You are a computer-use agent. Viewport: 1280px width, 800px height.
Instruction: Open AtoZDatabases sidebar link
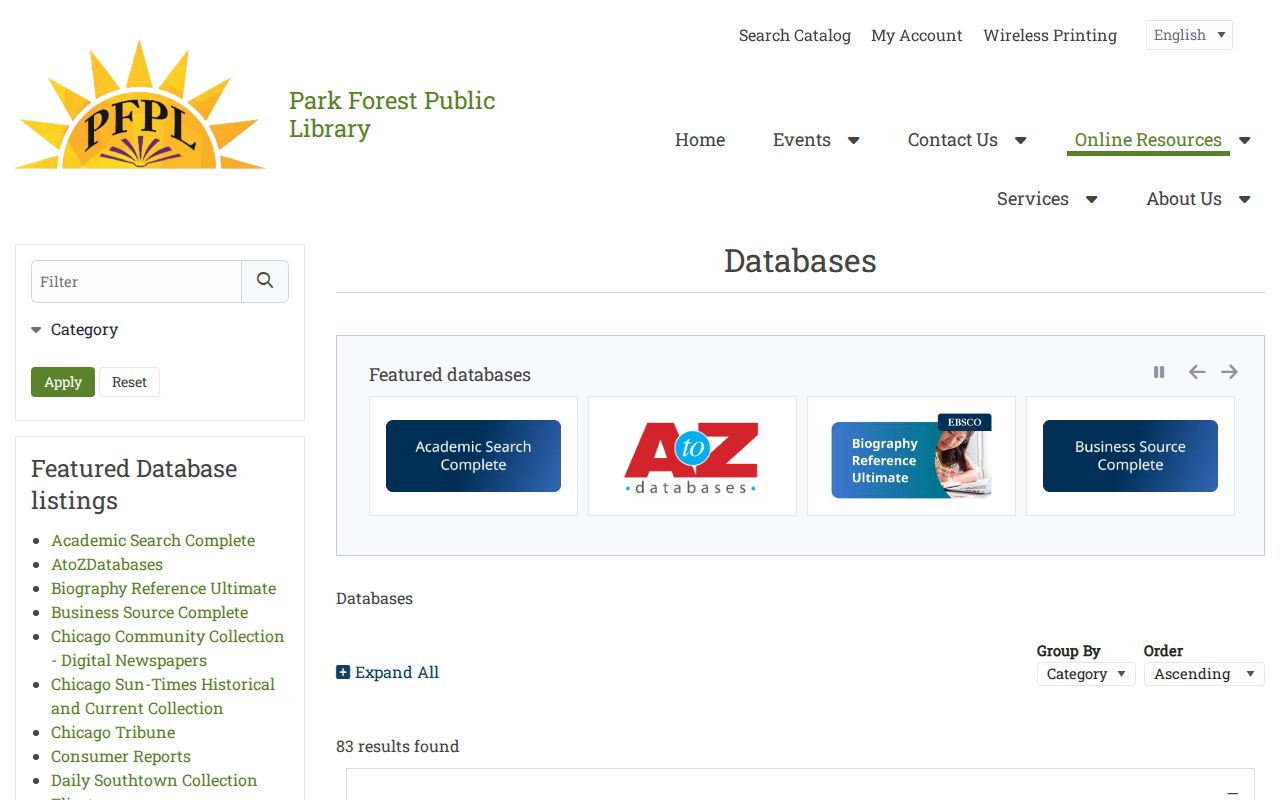click(107, 564)
